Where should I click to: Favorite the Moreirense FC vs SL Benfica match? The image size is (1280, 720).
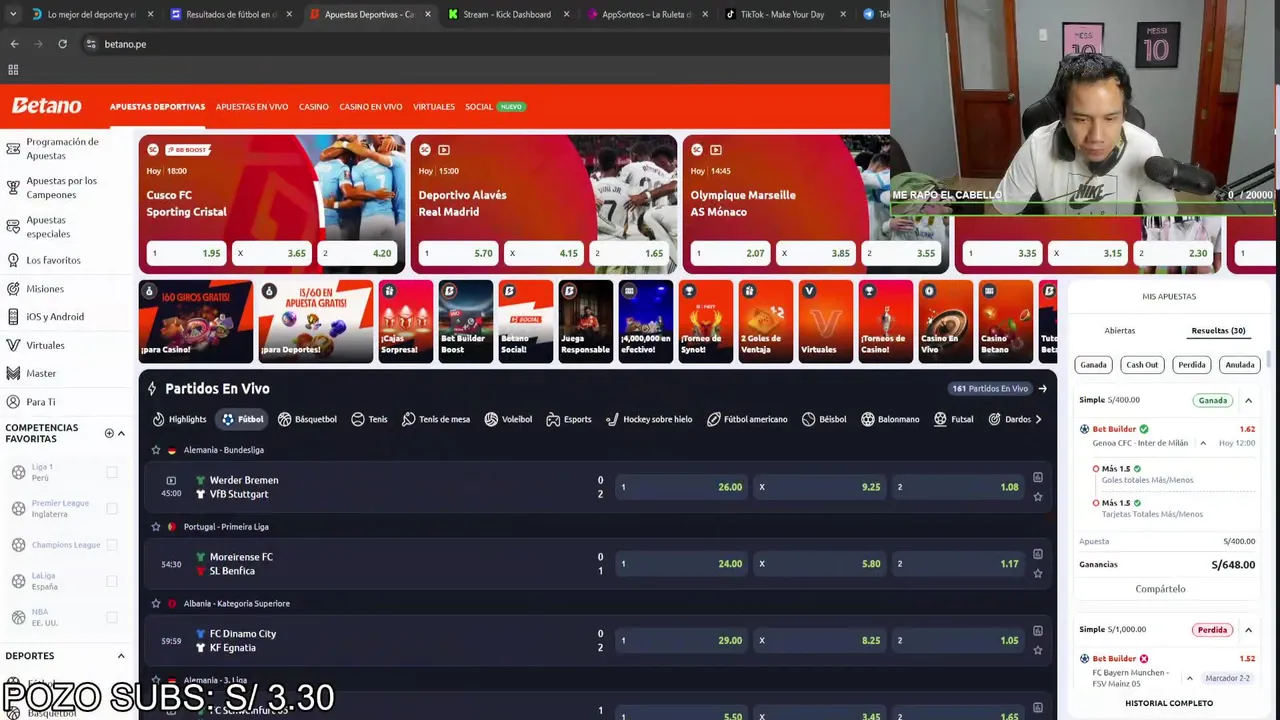pyautogui.click(x=1038, y=573)
